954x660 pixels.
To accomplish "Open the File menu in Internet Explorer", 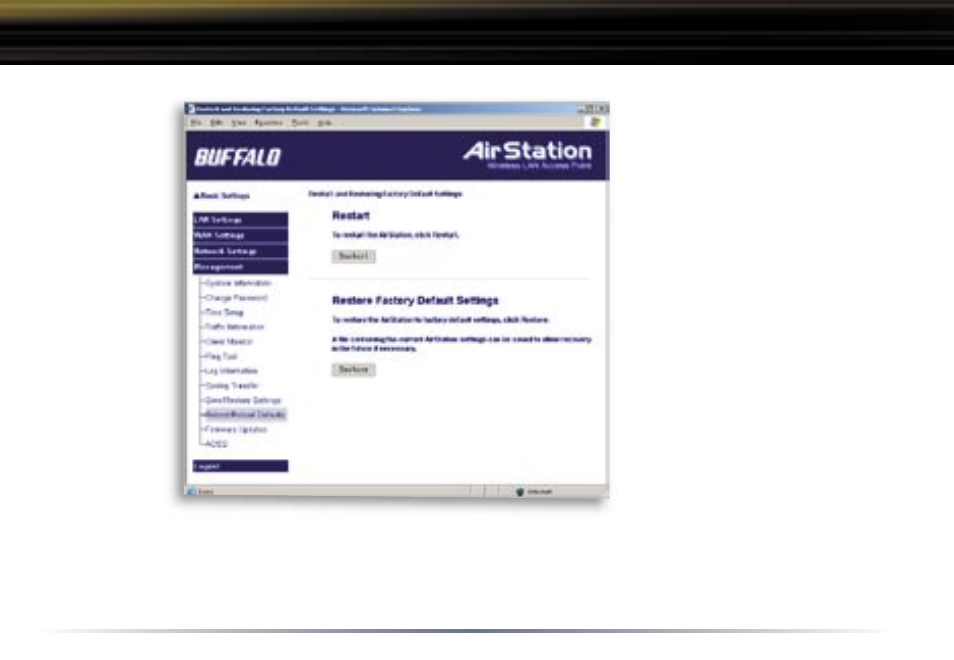I will coord(196,123).
